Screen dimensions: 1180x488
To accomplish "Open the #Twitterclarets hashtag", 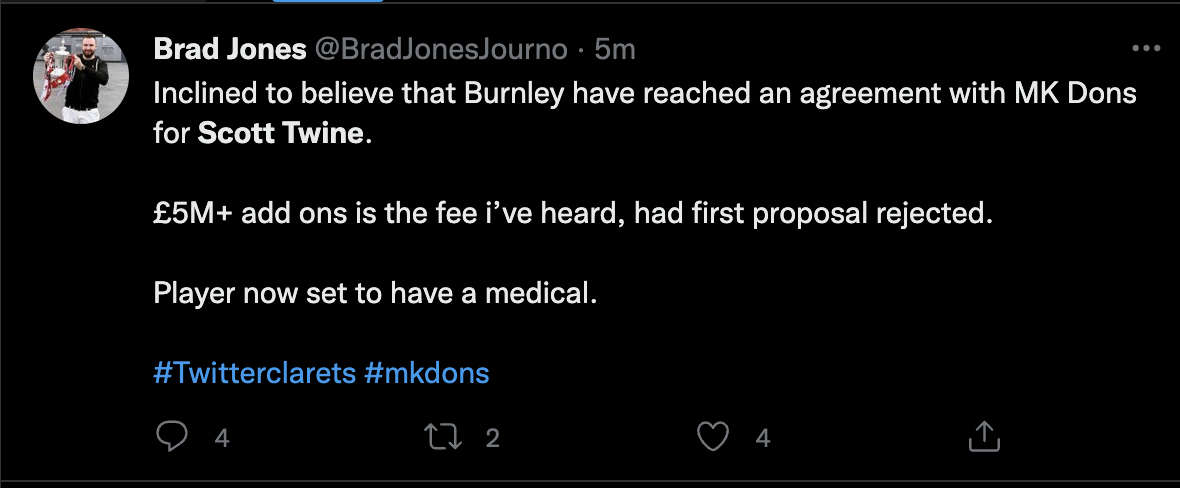I will pyautogui.click(x=254, y=373).
